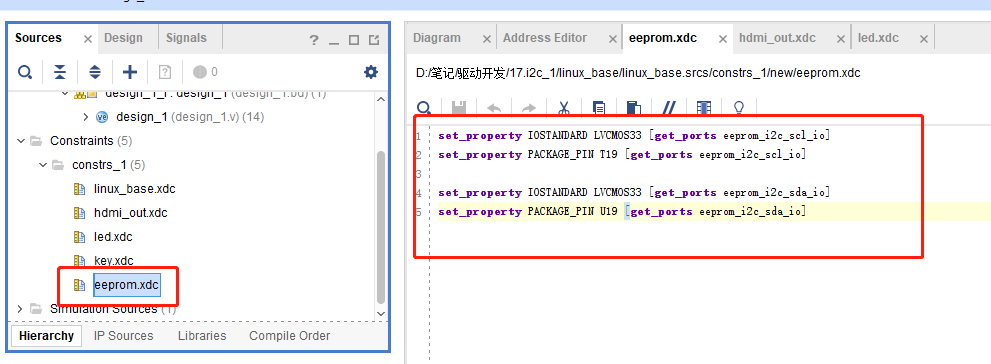The image size is (991, 364).
Task: Switch to IP Sources view
Action: (x=124, y=336)
